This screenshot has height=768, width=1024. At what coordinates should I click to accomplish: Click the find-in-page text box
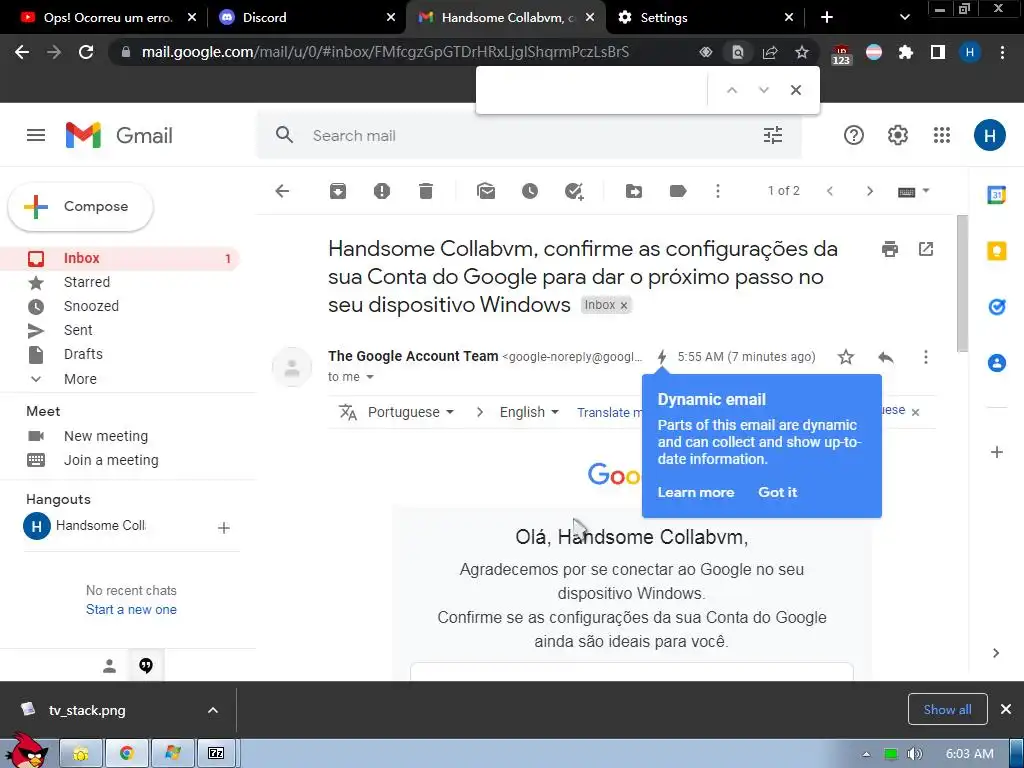click(x=593, y=90)
